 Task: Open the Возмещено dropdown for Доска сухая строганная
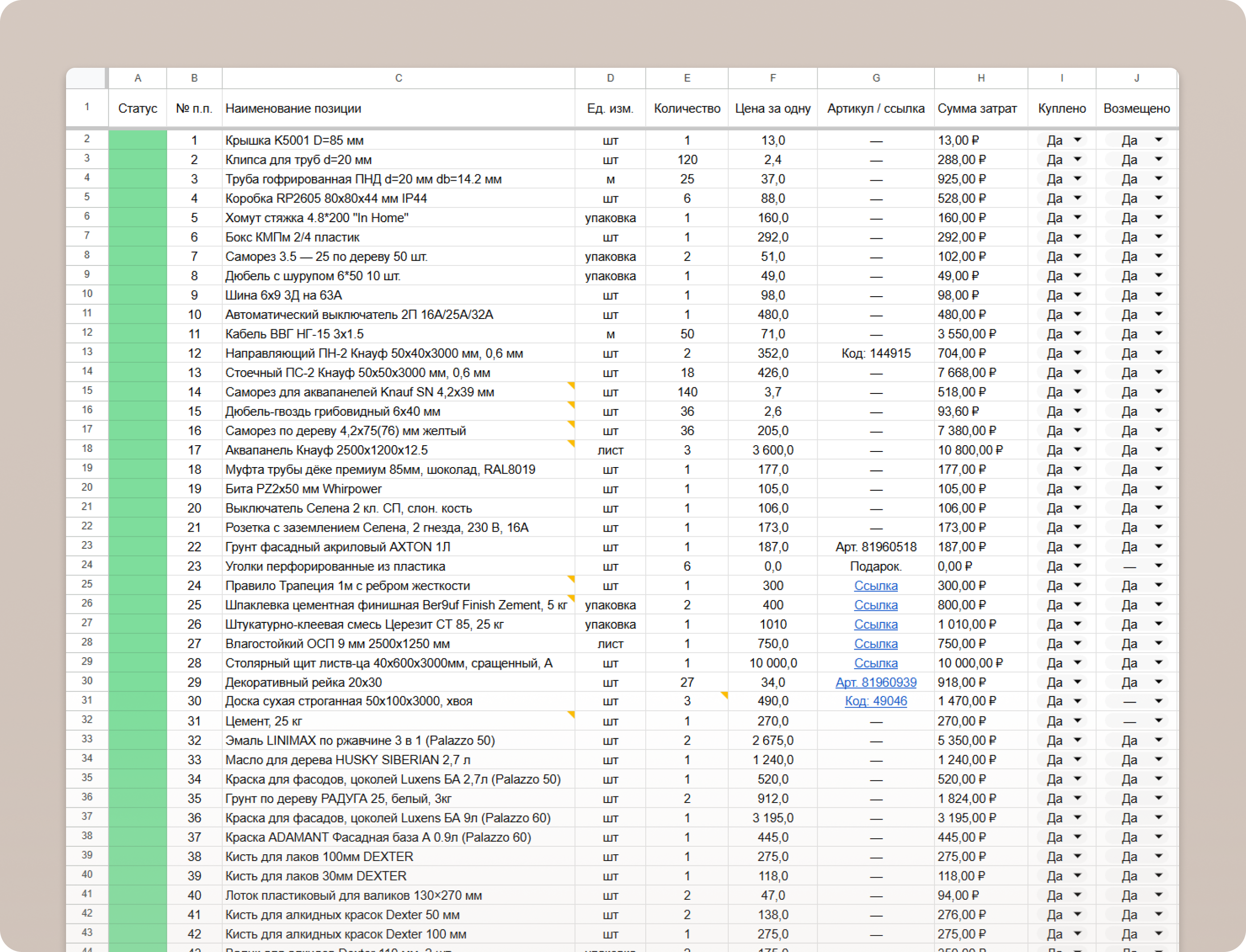pyautogui.click(x=1158, y=701)
